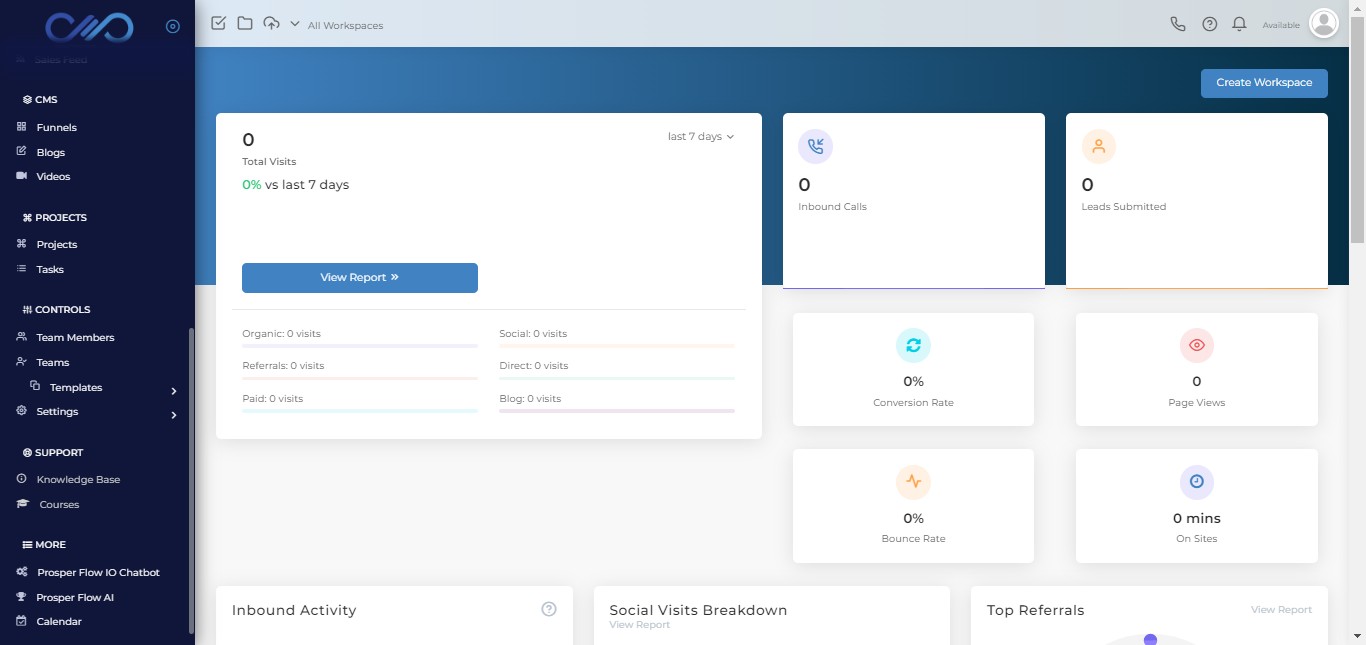This screenshot has width=1366, height=645.
Task: Open the notifications bell
Action: (1239, 23)
